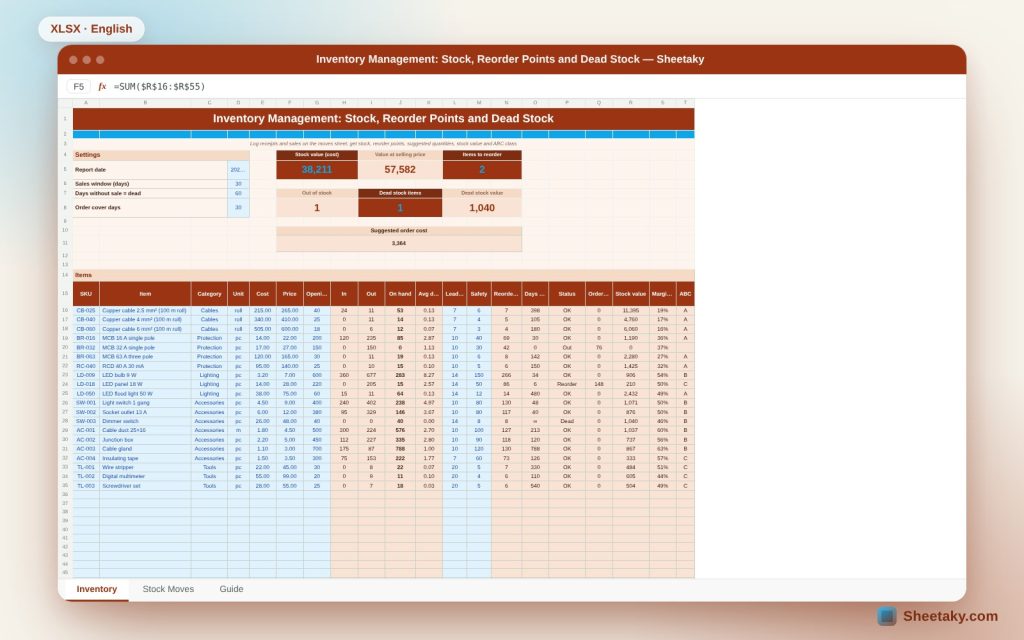This screenshot has width=1024, height=640.
Task: Select item Light switch 1 gang
Action: coord(145,403)
